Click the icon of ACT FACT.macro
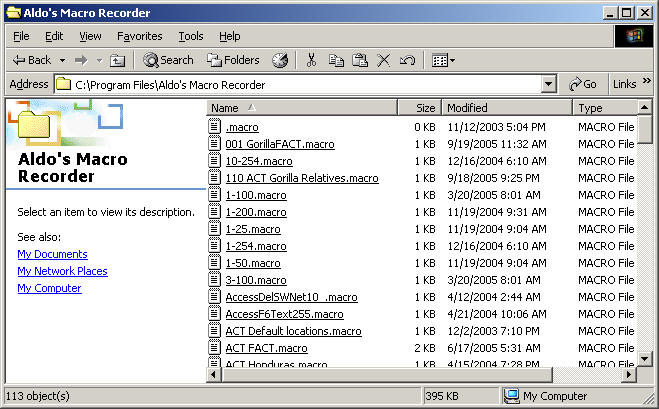Screen dimensions: 659x409 214,348
